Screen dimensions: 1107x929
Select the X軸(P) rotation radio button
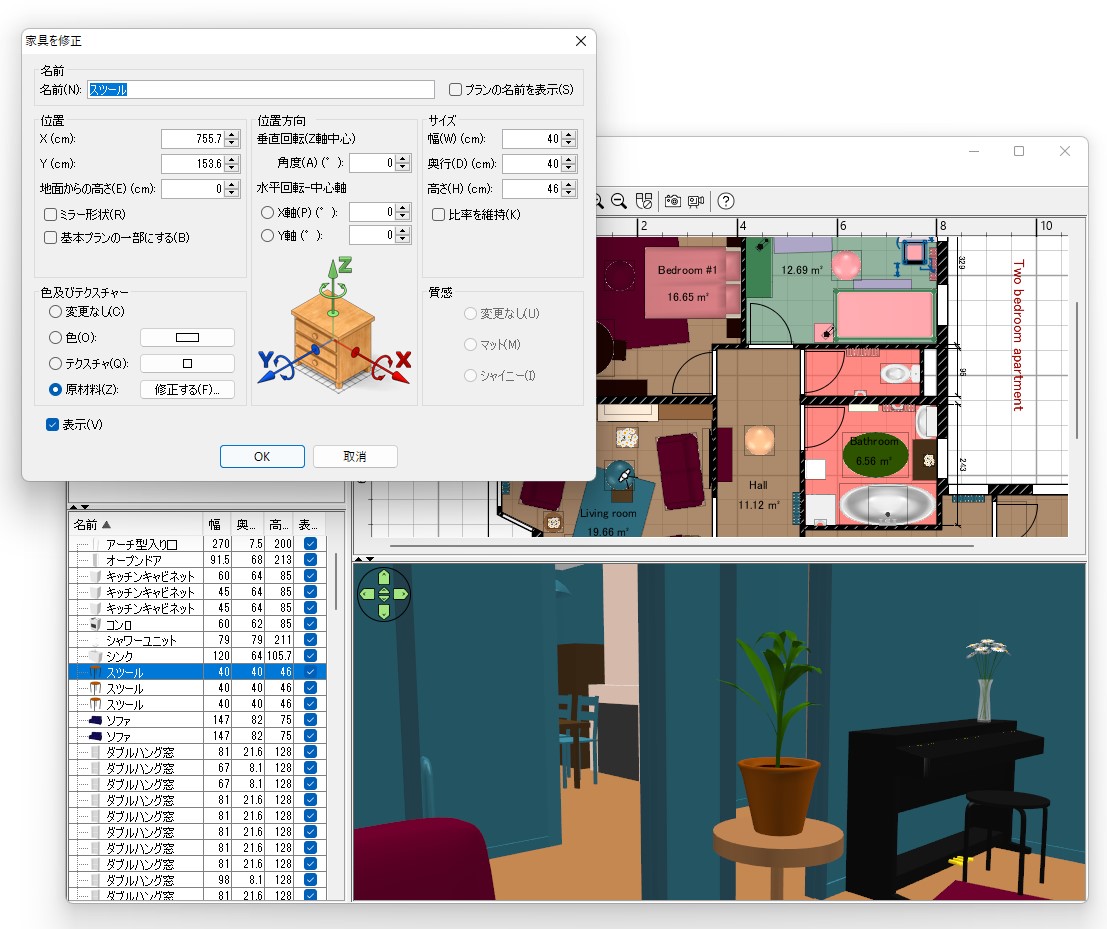[268, 212]
